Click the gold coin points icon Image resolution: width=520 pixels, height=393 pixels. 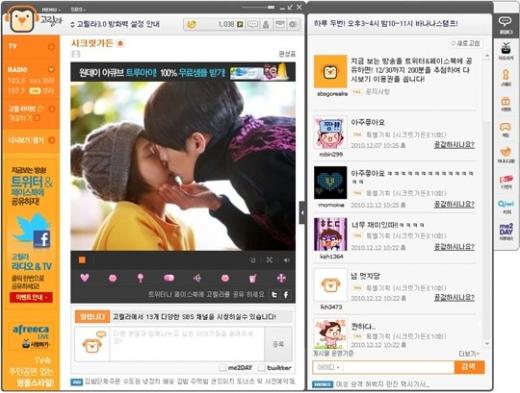(x=191, y=24)
